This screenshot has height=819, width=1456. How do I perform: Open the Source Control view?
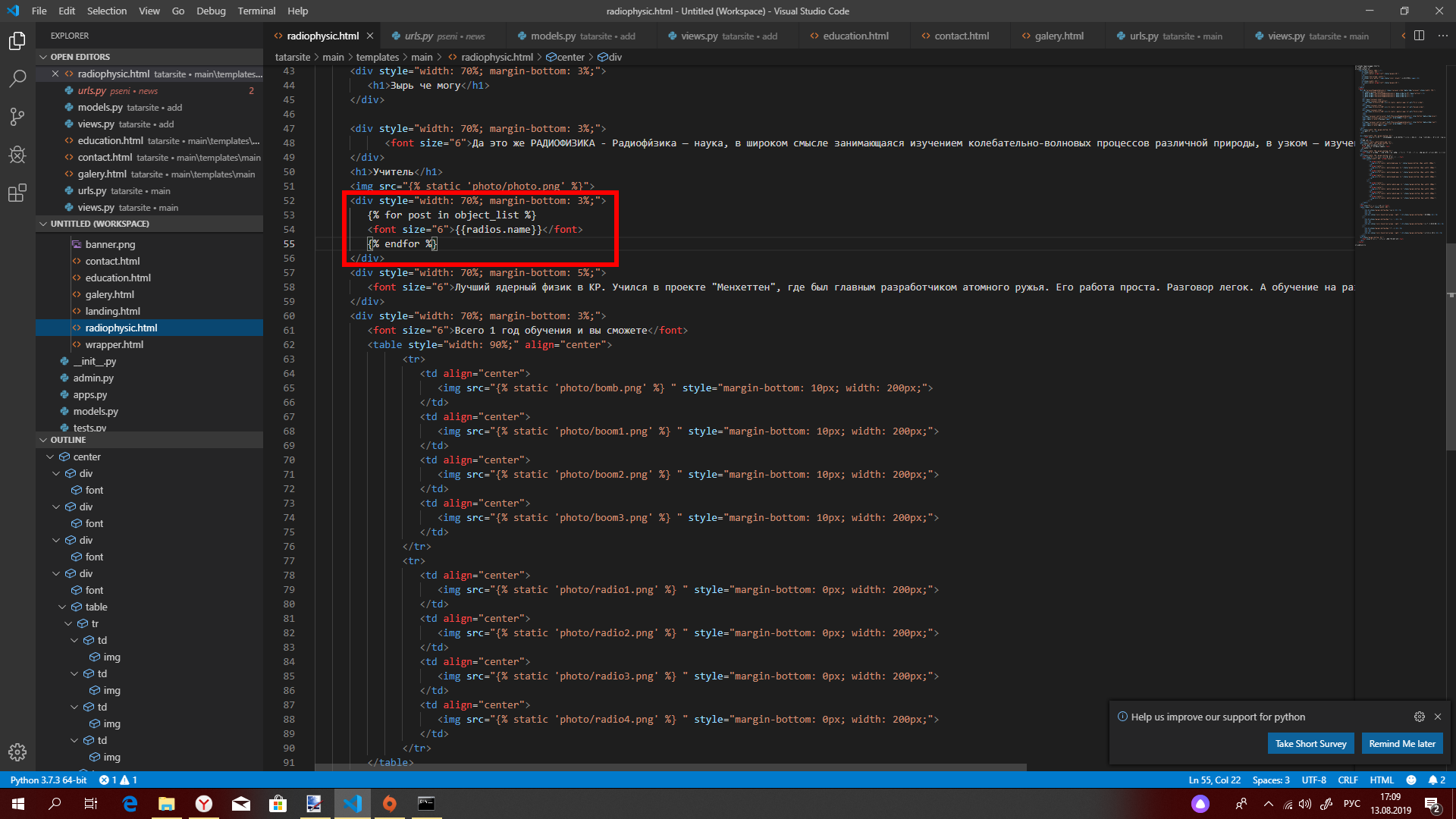coord(17,116)
